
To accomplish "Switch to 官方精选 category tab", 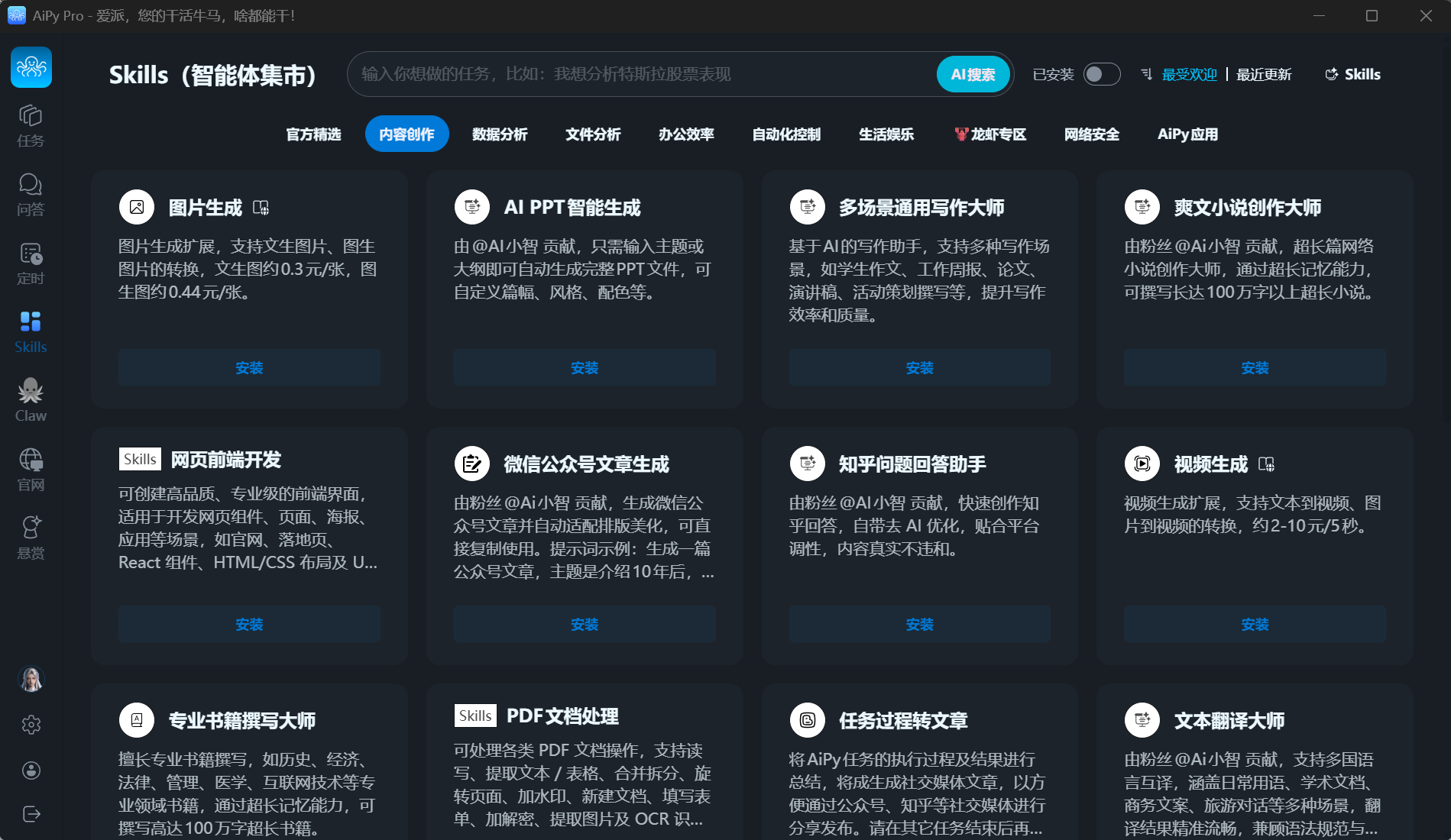I will (313, 134).
